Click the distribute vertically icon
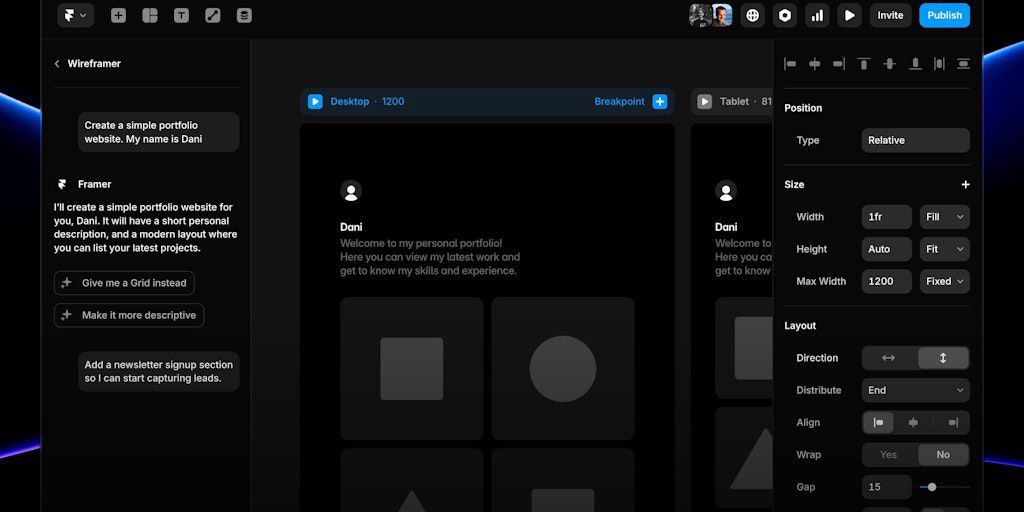 963,63
